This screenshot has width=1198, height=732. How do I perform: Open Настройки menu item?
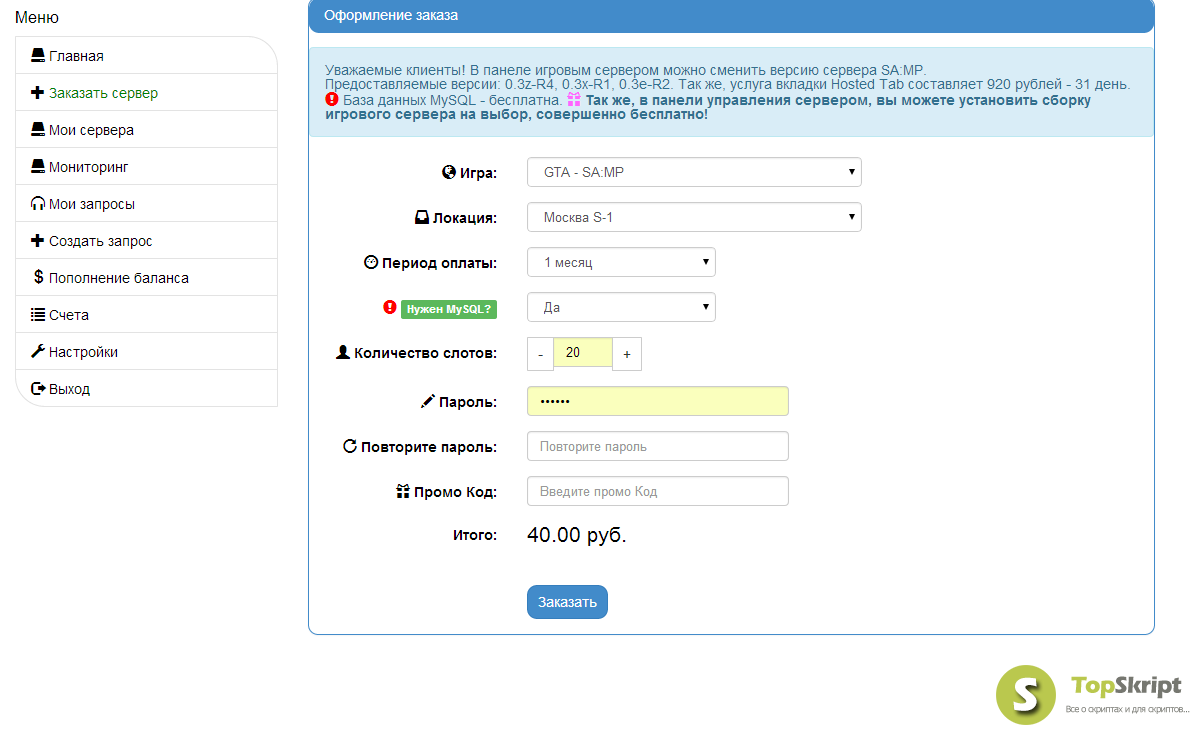[x=146, y=351]
